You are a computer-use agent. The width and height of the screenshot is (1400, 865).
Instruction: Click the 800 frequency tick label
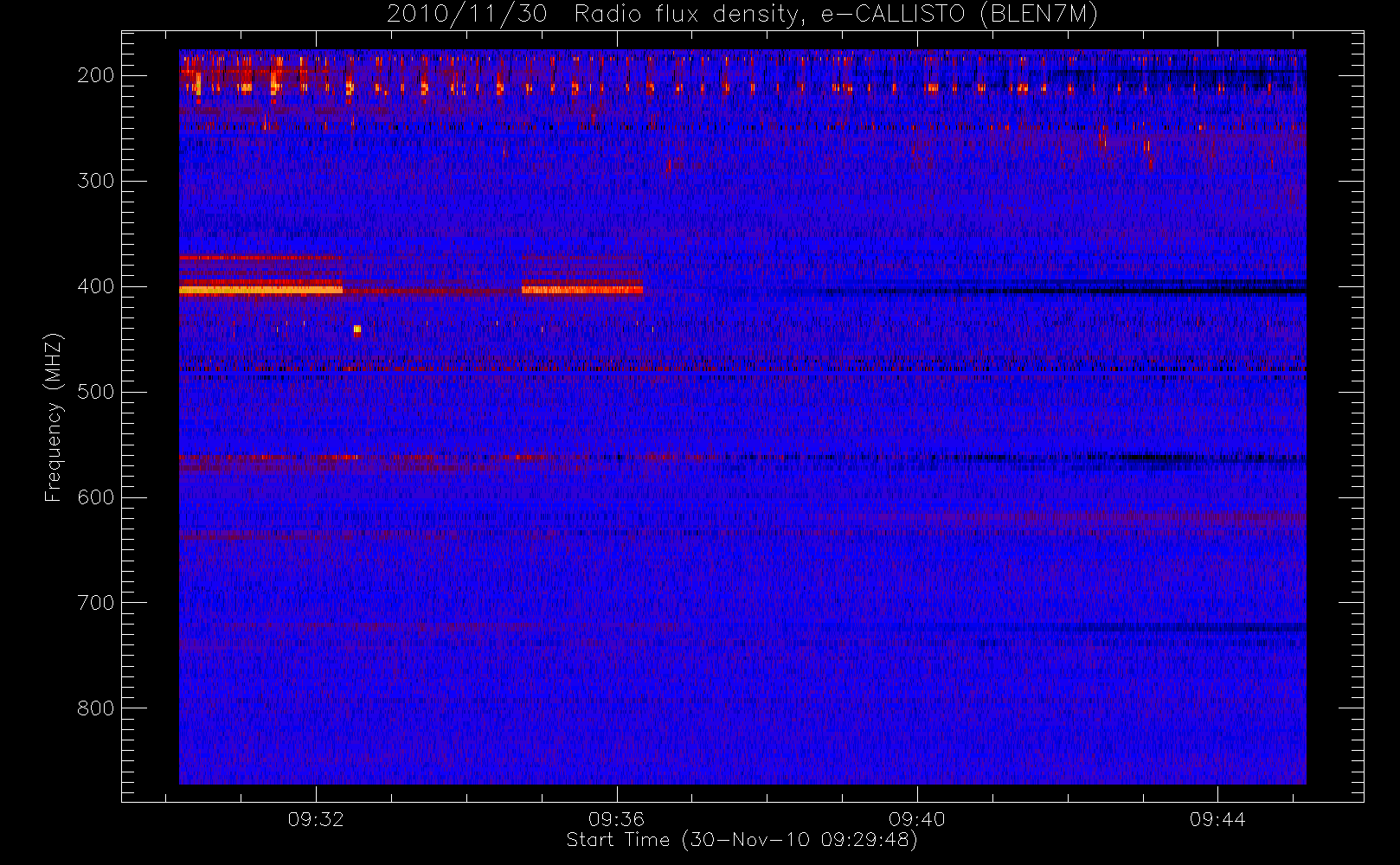point(96,708)
